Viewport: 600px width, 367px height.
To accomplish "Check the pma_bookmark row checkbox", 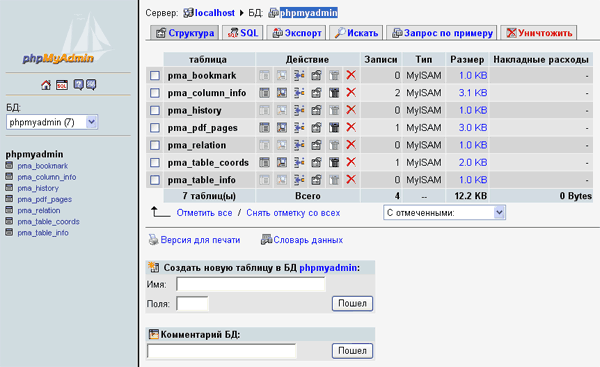I will [155, 75].
